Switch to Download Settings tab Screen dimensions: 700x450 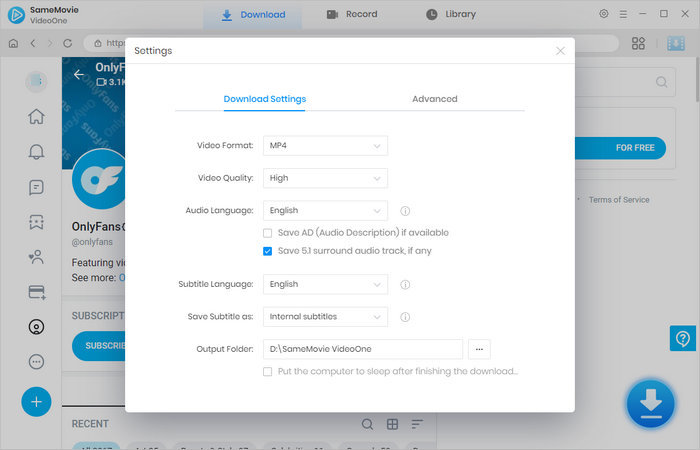(265, 99)
